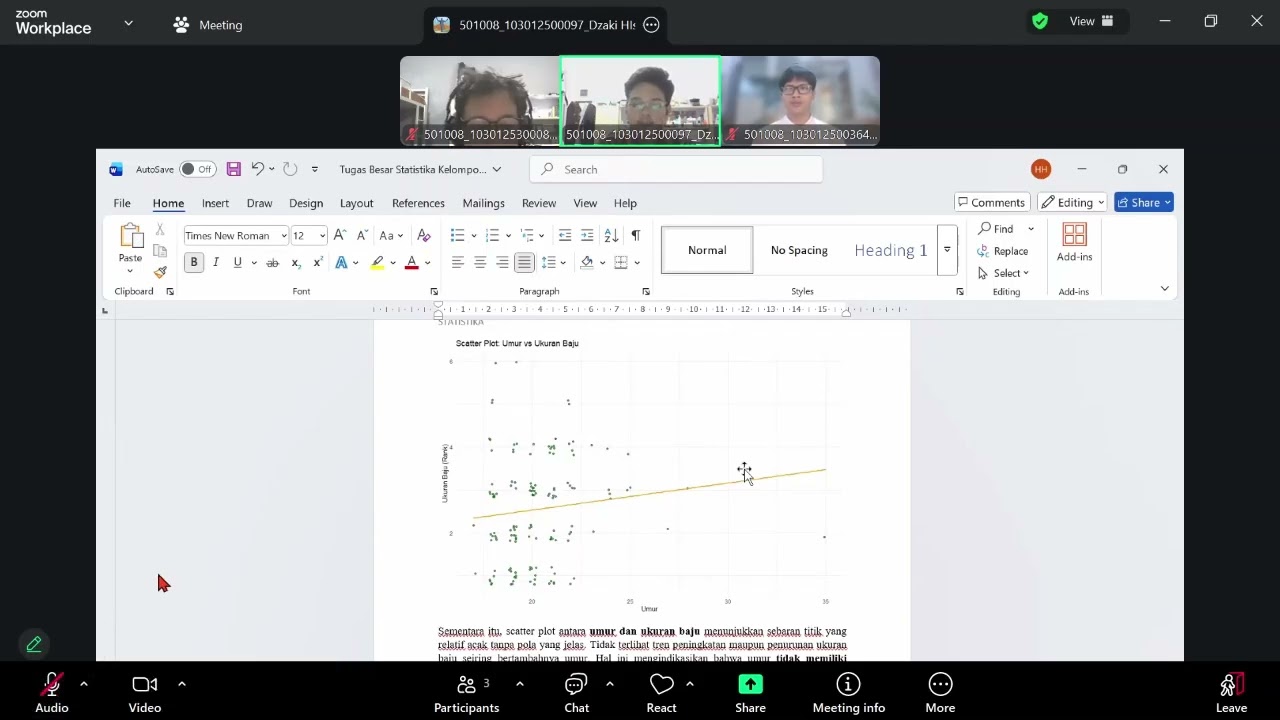This screenshot has height=720, width=1280.
Task: Toggle Justify paragraph alignment
Action: [524, 263]
